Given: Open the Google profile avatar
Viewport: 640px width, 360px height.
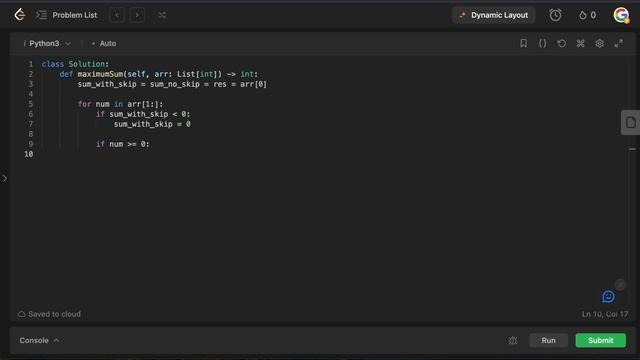Looking at the screenshot, I should pyautogui.click(x=621, y=15).
